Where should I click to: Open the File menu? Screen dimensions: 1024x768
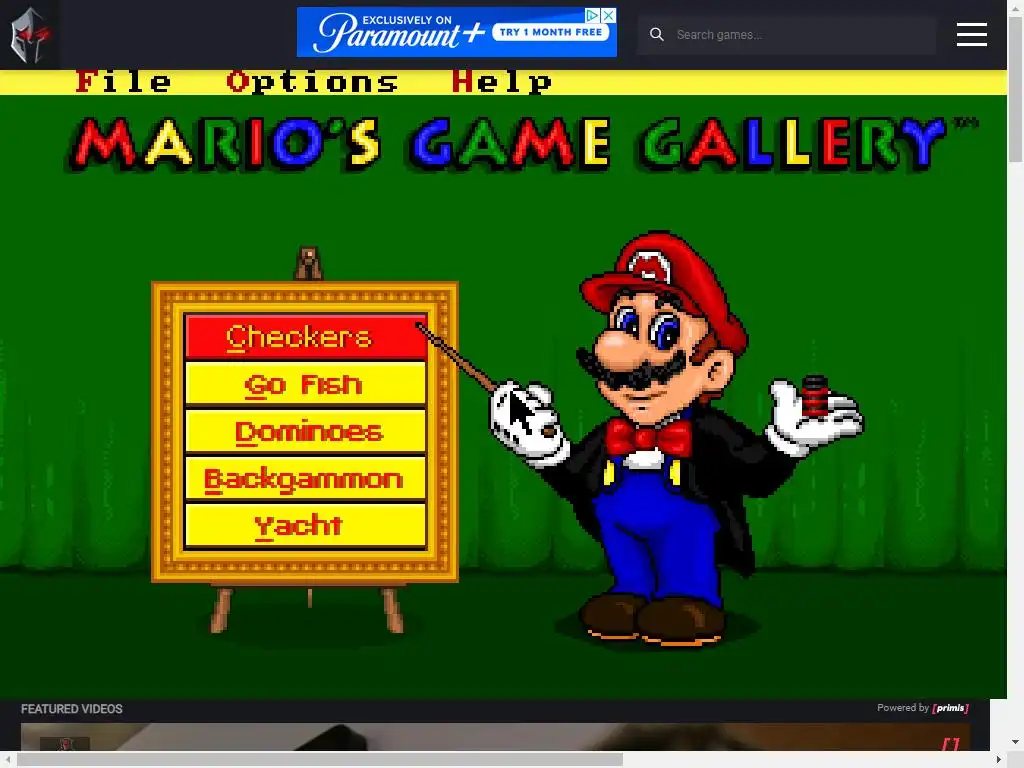tap(123, 82)
